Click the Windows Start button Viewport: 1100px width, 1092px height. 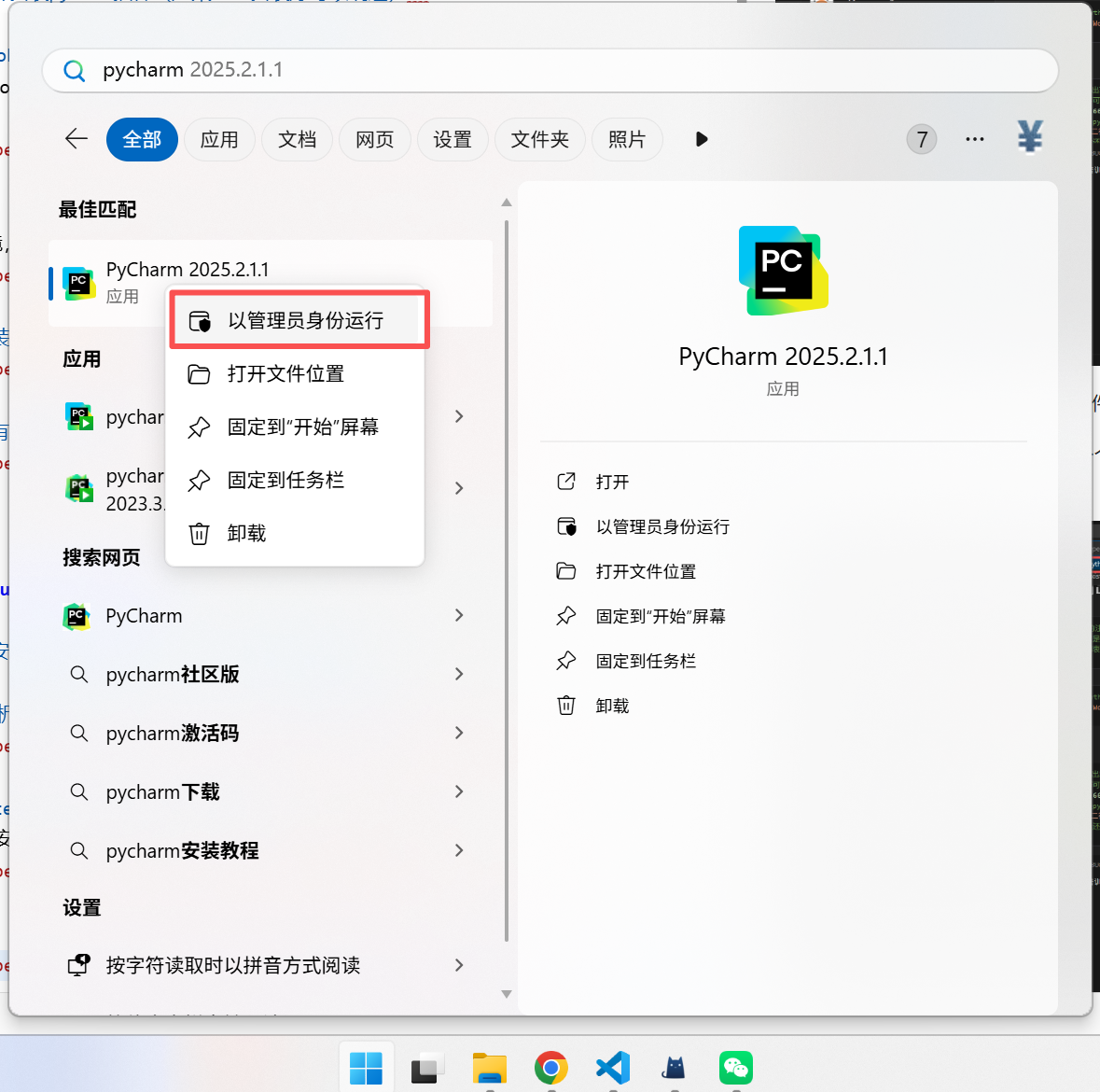point(366,1067)
